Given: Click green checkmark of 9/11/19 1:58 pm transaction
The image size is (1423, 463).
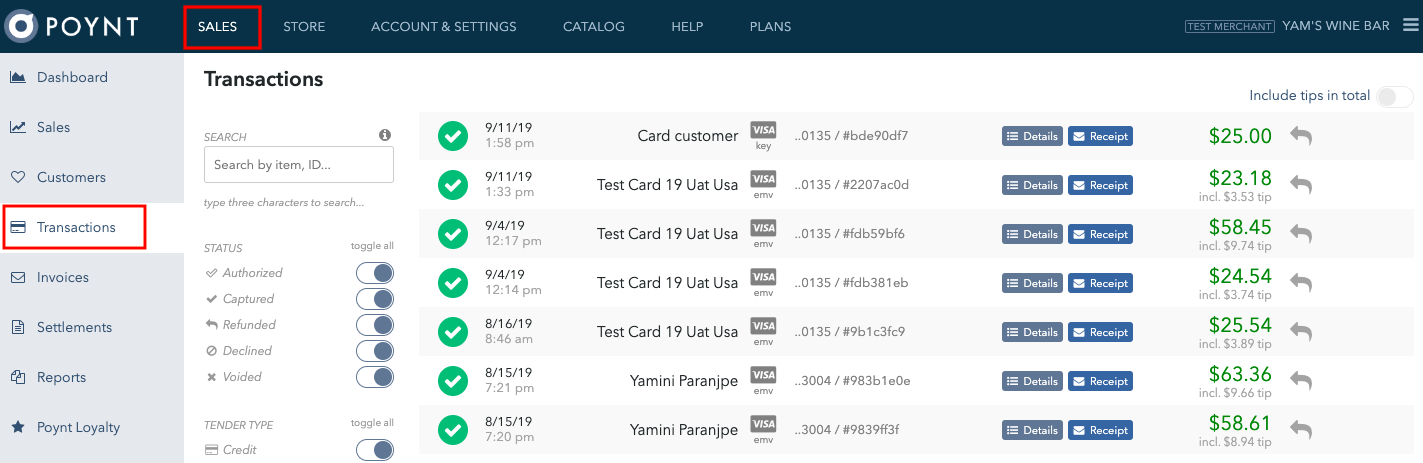Looking at the screenshot, I should 453,136.
